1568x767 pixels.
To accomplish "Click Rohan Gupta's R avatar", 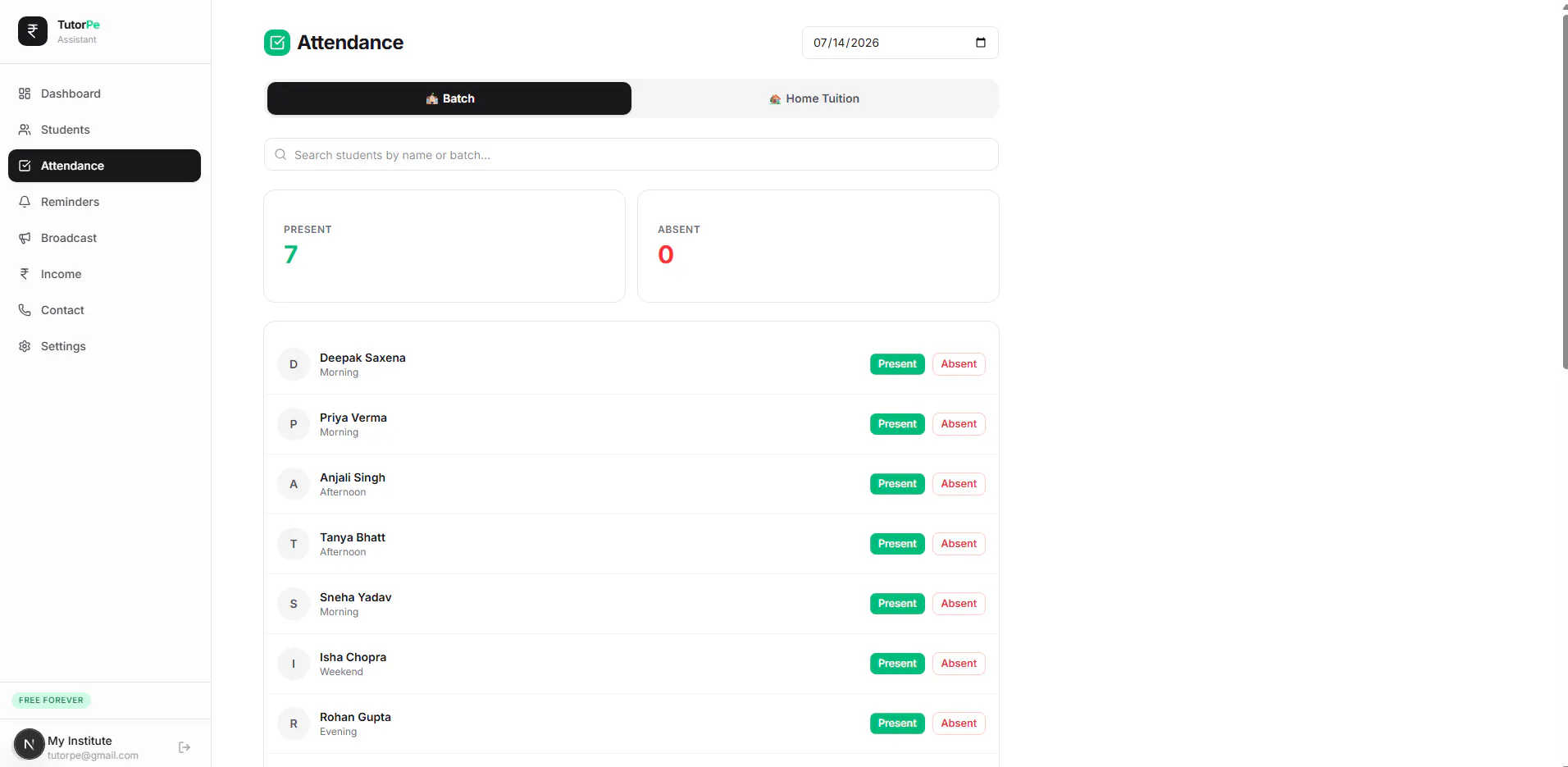I will pos(294,724).
